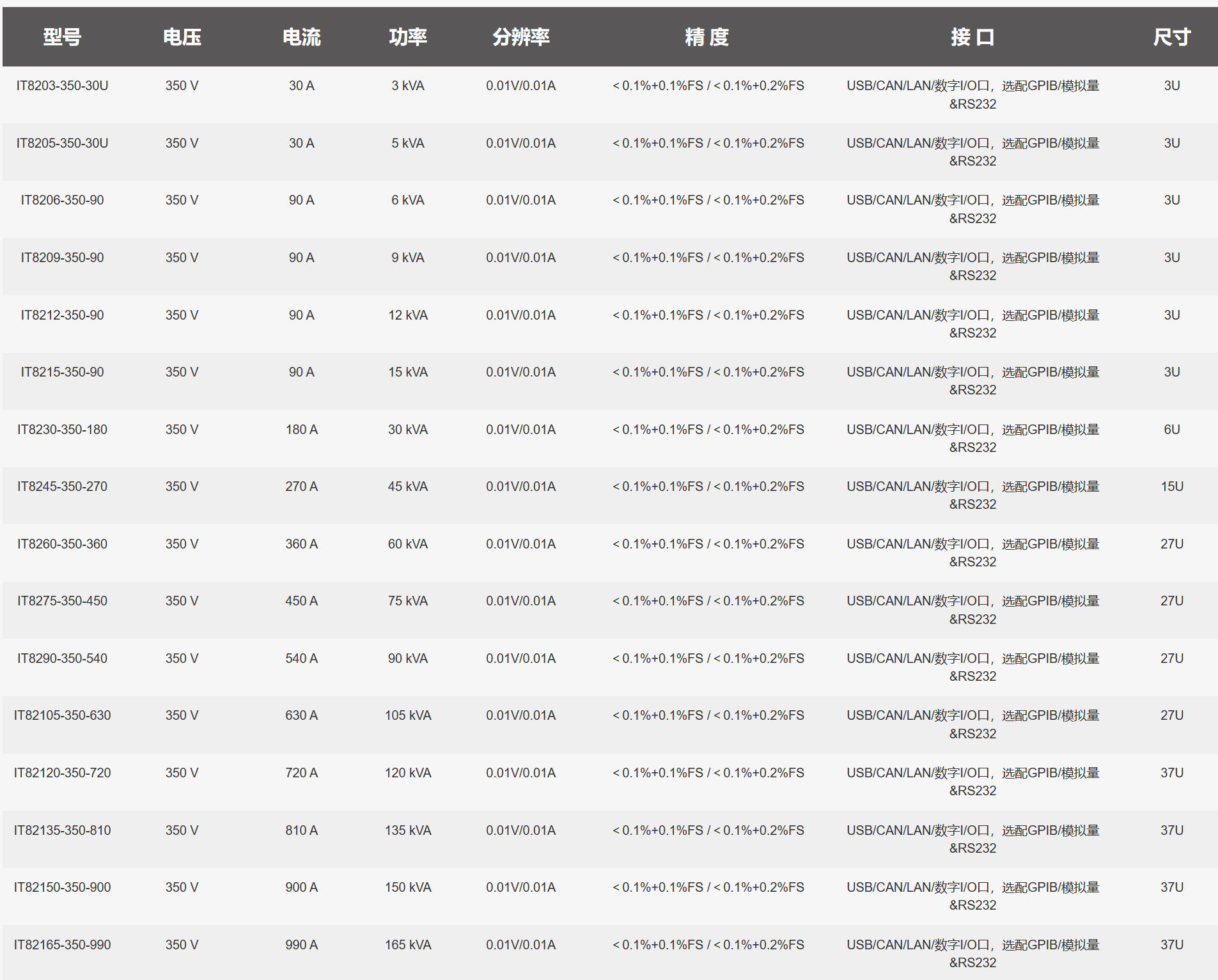The height and width of the screenshot is (980, 1218).
Task: Click the 电流 column header
Action: 301,37
